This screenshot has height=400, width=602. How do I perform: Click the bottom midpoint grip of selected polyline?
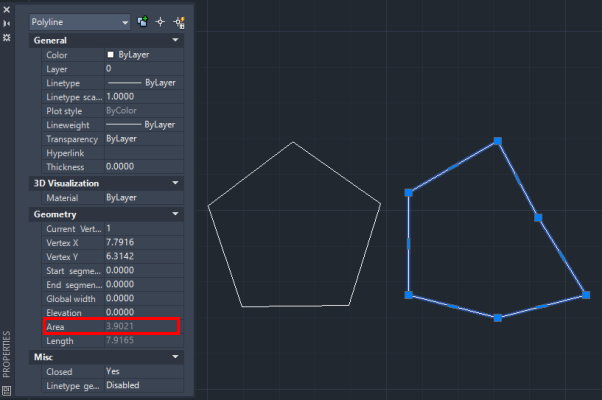pyautogui.click(x=497, y=317)
